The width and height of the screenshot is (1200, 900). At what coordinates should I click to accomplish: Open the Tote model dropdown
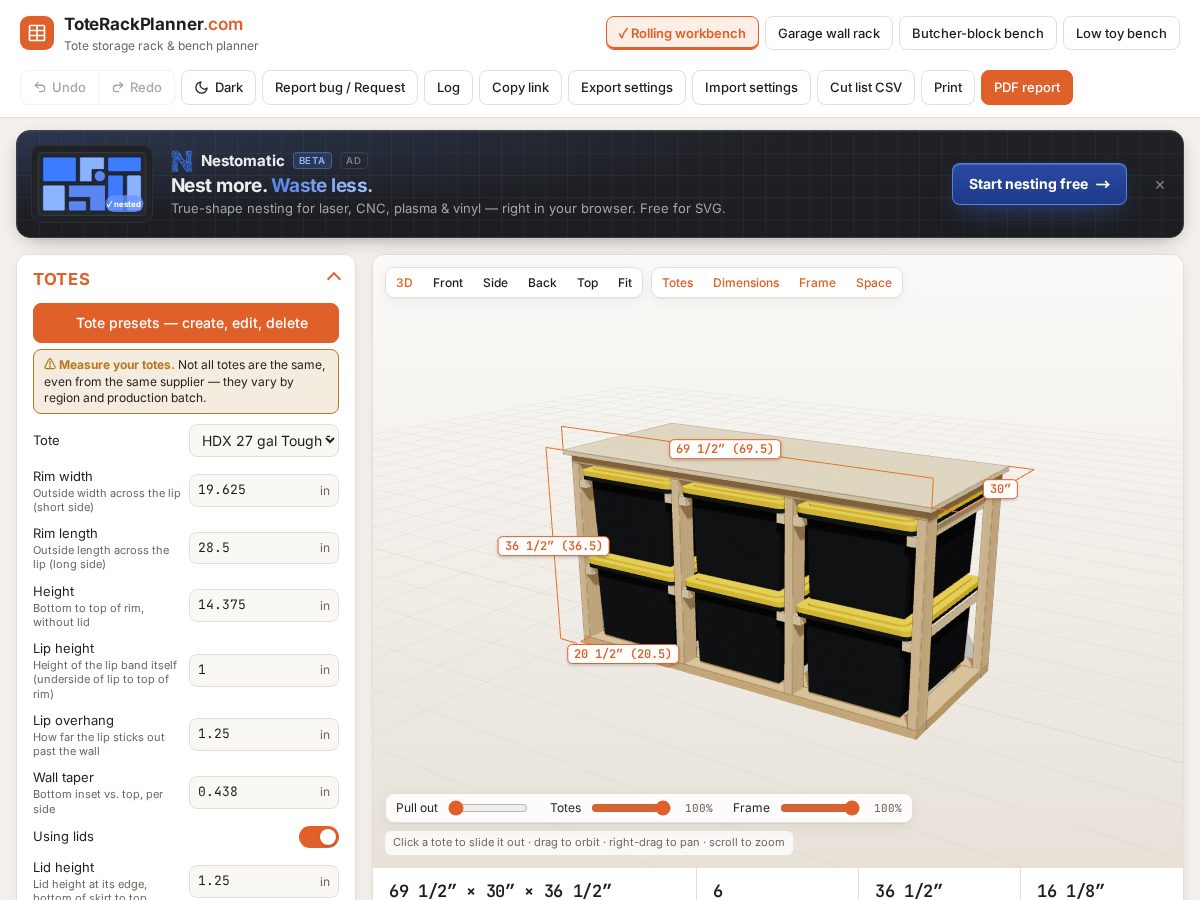(x=264, y=440)
